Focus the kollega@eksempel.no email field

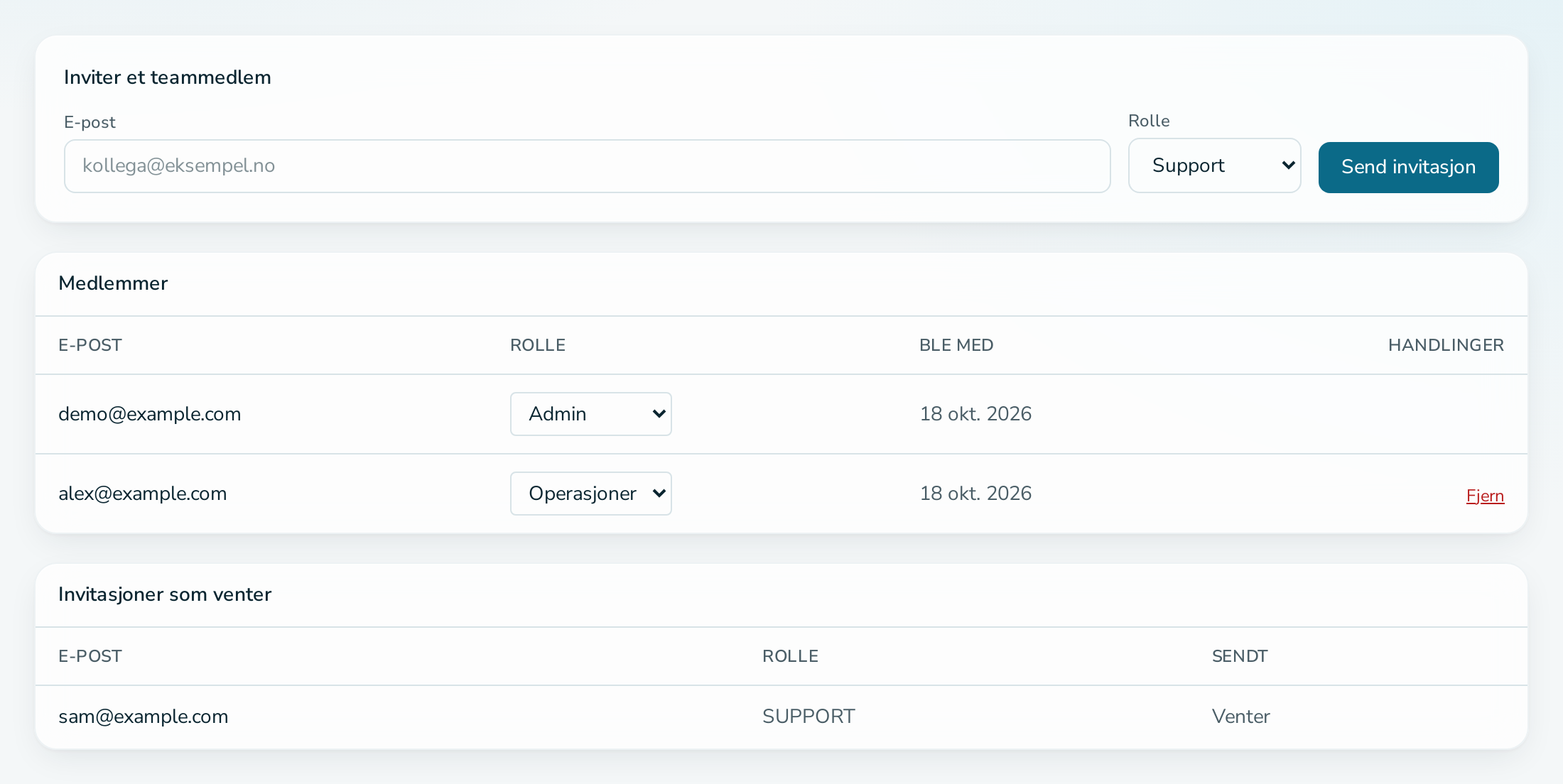(587, 166)
